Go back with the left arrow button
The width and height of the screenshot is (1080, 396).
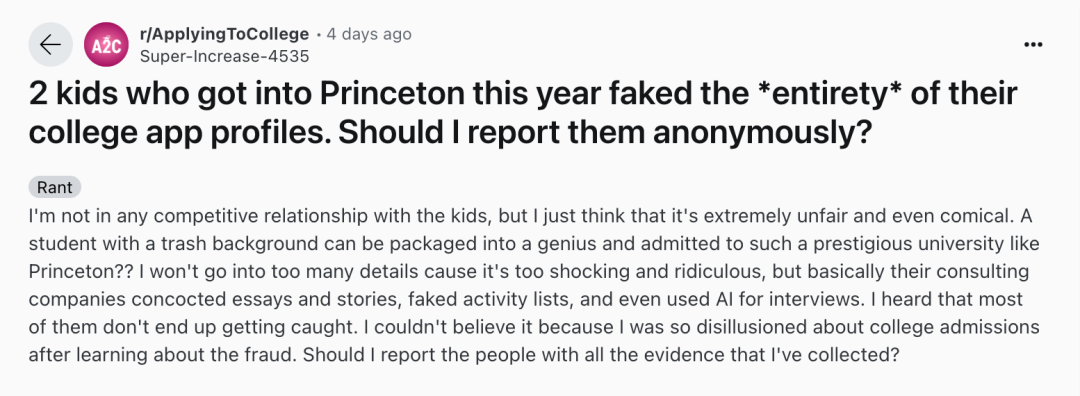(50, 45)
